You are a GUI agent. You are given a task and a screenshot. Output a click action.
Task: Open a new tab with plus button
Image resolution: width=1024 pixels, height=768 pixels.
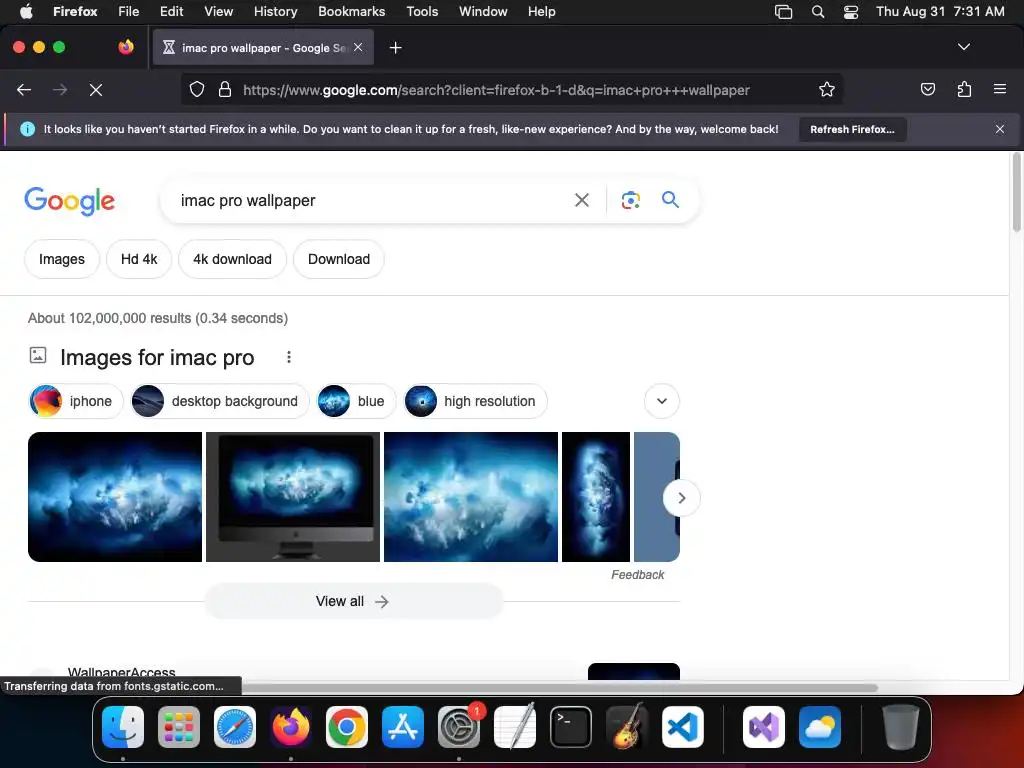click(x=395, y=48)
